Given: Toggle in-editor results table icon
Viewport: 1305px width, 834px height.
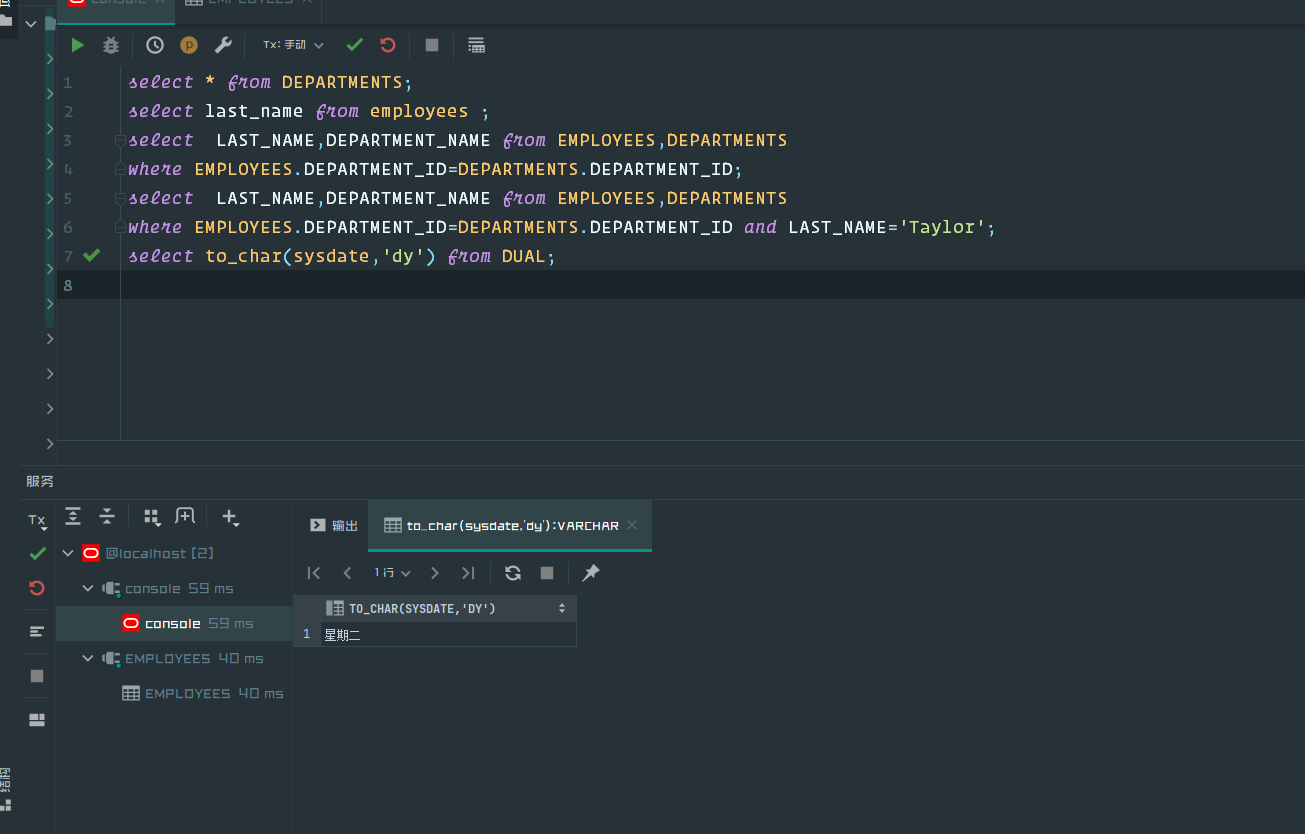Looking at the screenshot, I should pyautogui.click(x=476, y=45).
